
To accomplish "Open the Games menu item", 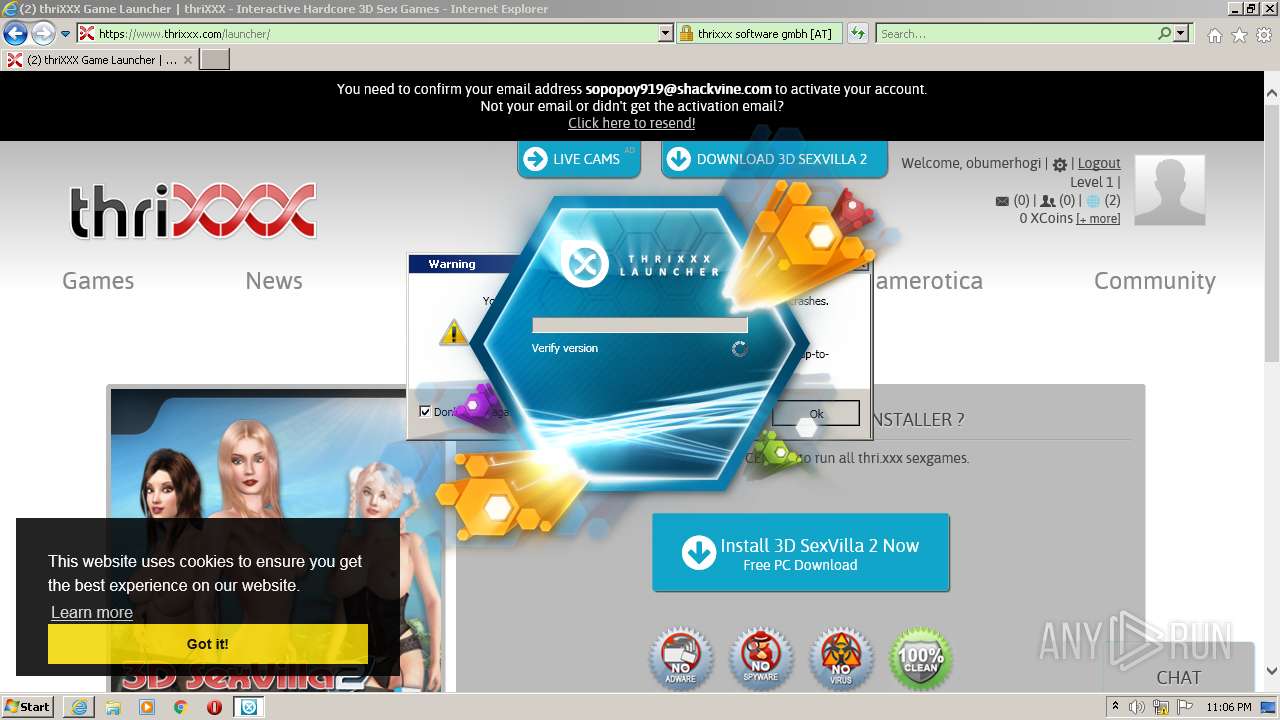I will click(98, 281).
